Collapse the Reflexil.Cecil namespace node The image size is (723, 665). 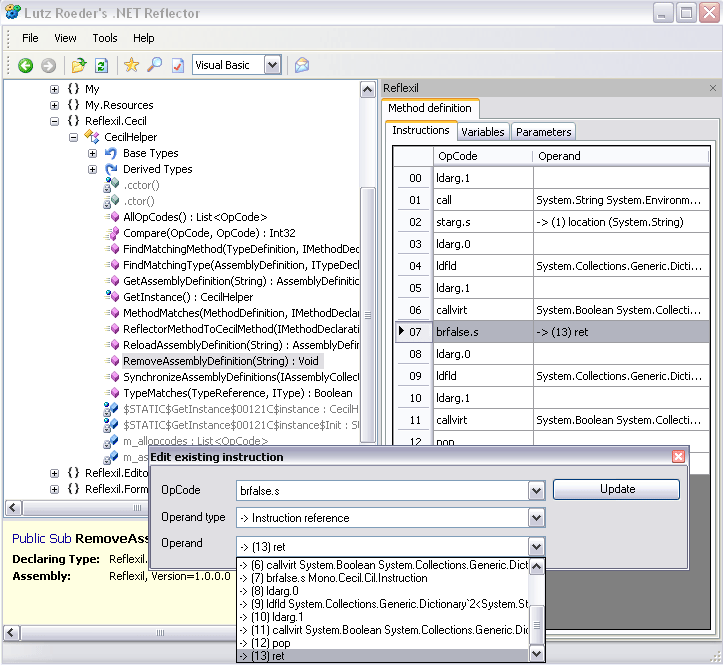[x=54, y=121]
